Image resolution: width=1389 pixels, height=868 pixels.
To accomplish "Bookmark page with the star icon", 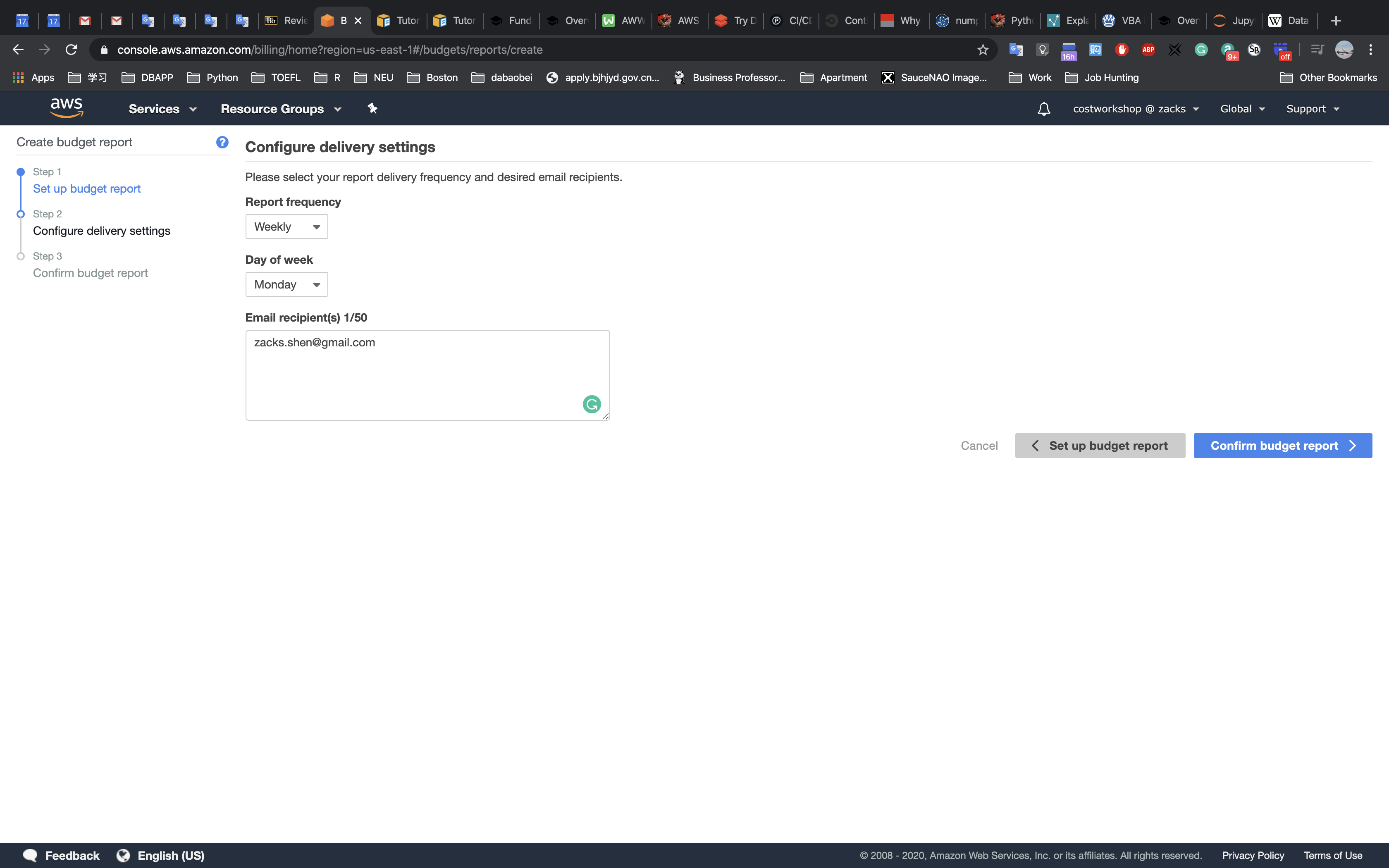I will point(983,50).
